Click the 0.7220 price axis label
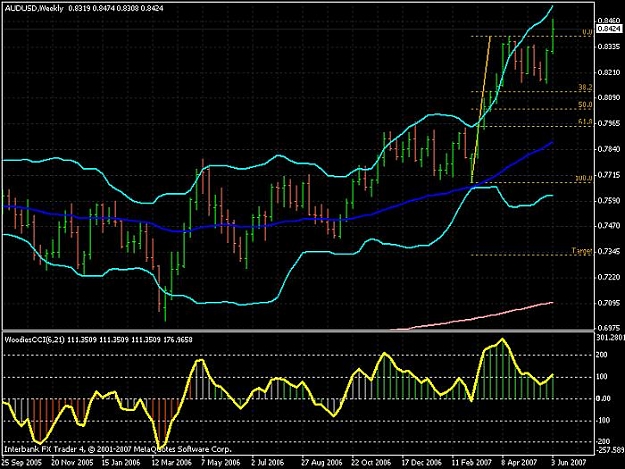Viewport: 625px width, 469px height. [x=609, y=277]
